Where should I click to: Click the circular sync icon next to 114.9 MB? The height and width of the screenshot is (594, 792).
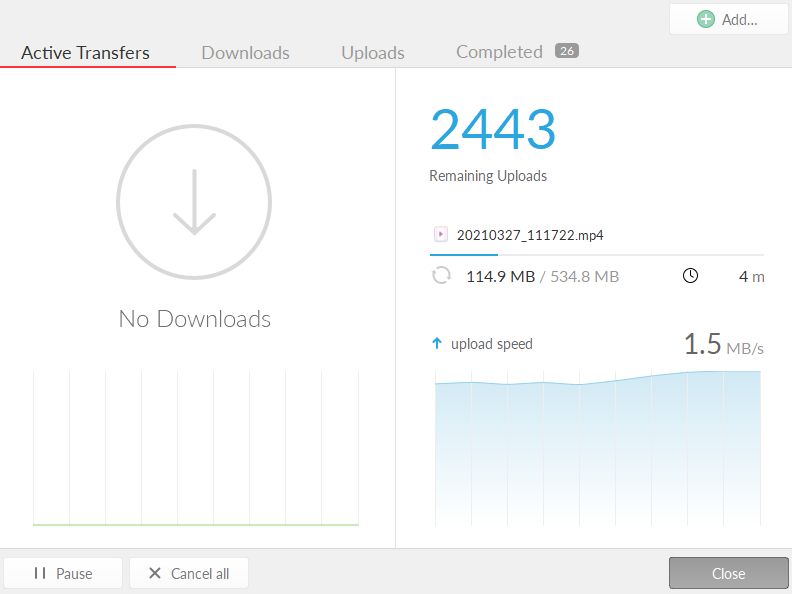point(441,276)
